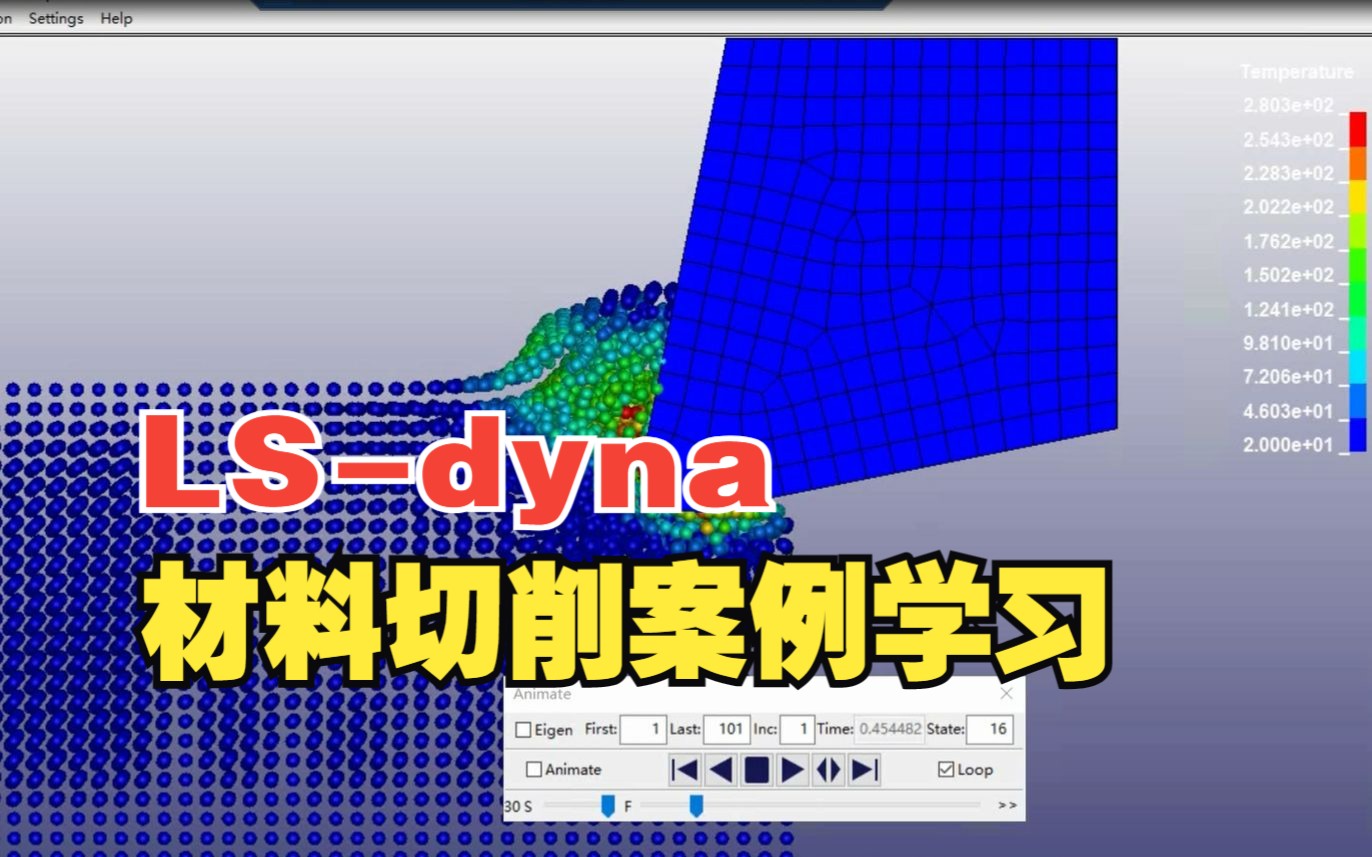Viewport: 1372px width, 857px height.
Task: Click the yellow legend color swatch
Action: (1357, 197)
